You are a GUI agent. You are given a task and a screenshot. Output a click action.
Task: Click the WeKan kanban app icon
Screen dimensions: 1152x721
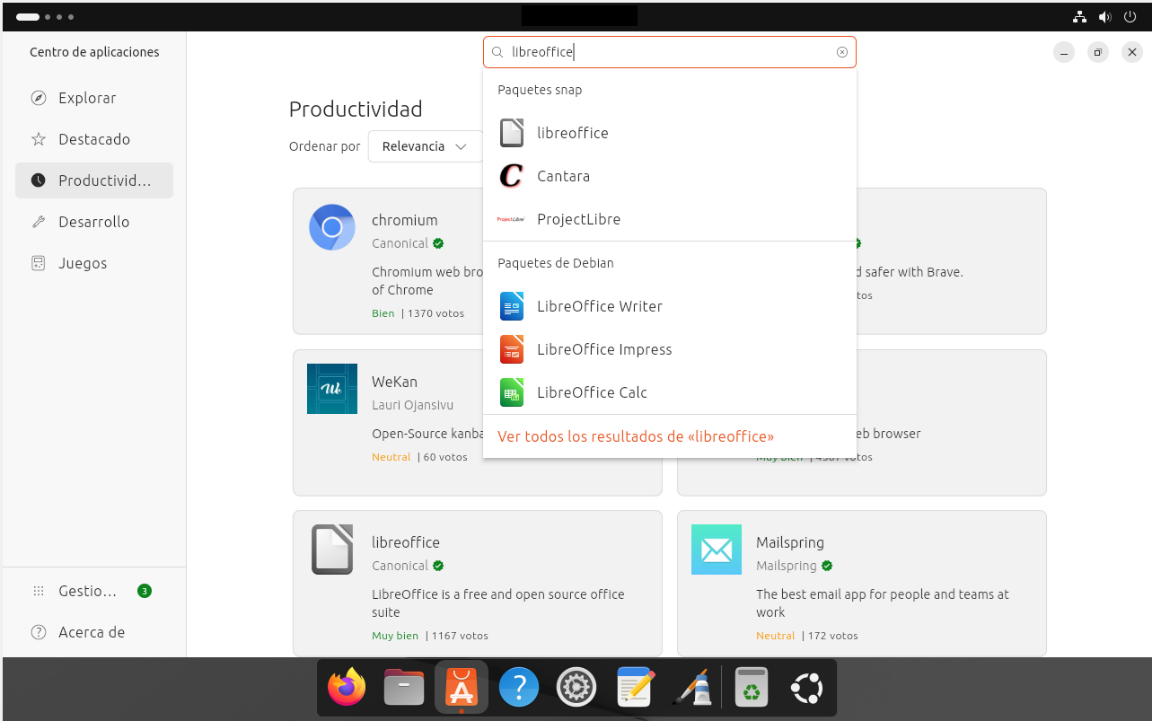[331, 389]
